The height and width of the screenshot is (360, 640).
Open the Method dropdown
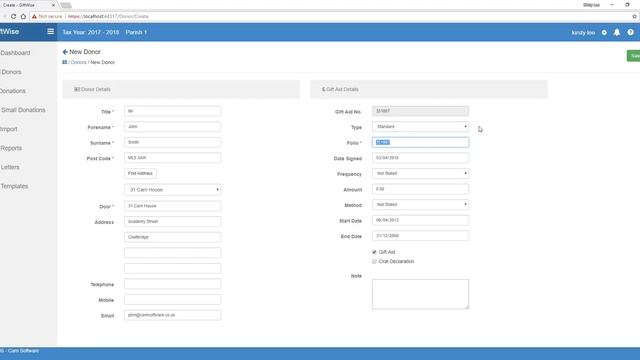420,204
